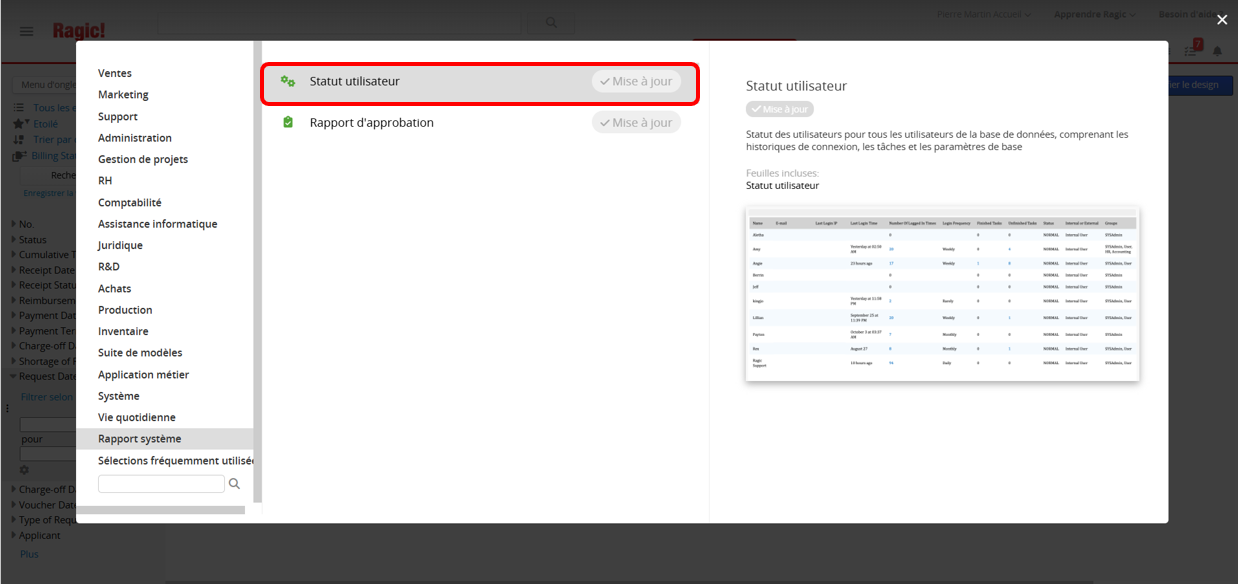Choose the Achats category
Screen dimensions: 1238x584
click(x=115, y=289)
